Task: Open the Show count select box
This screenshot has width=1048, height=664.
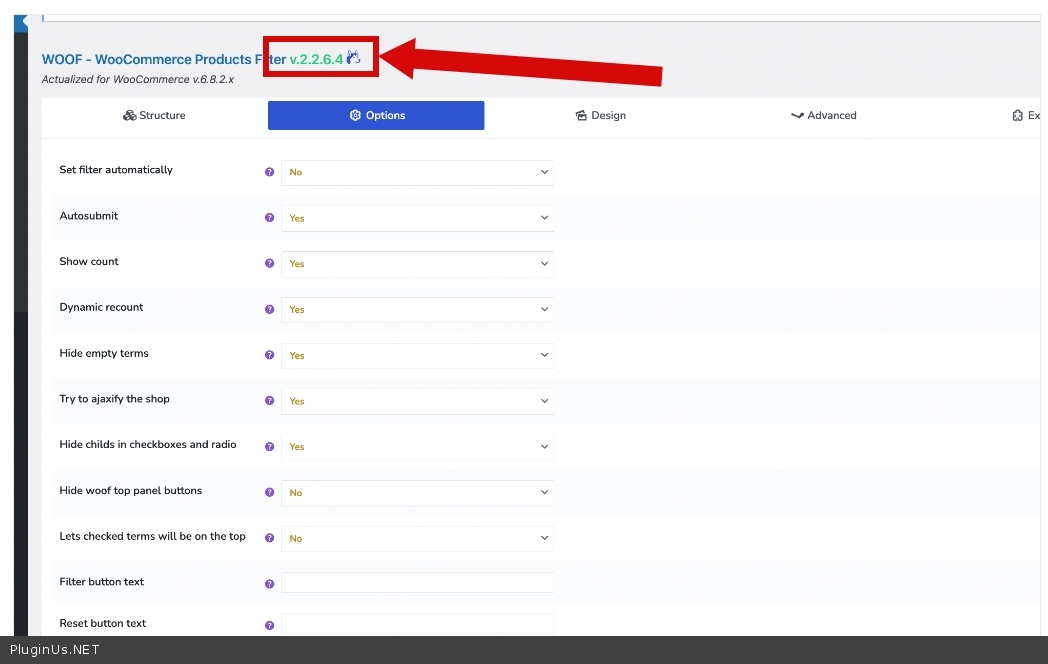Action: pos(417,264)
